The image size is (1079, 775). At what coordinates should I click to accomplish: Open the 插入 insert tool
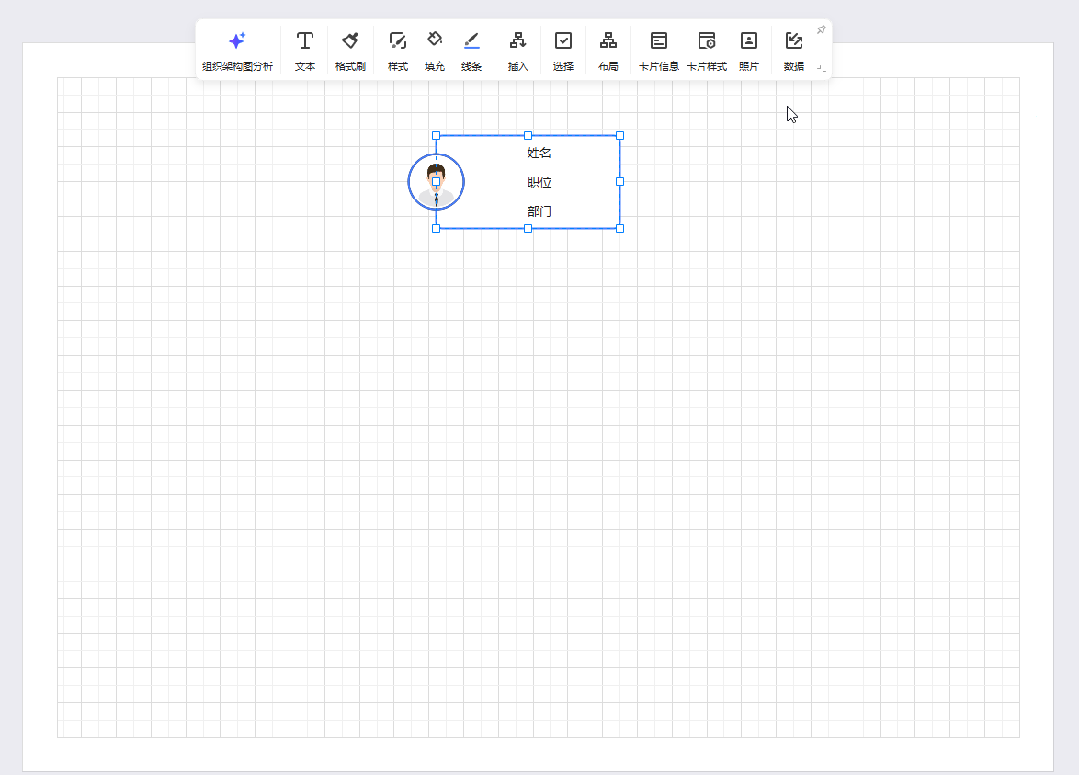(517, 51)
